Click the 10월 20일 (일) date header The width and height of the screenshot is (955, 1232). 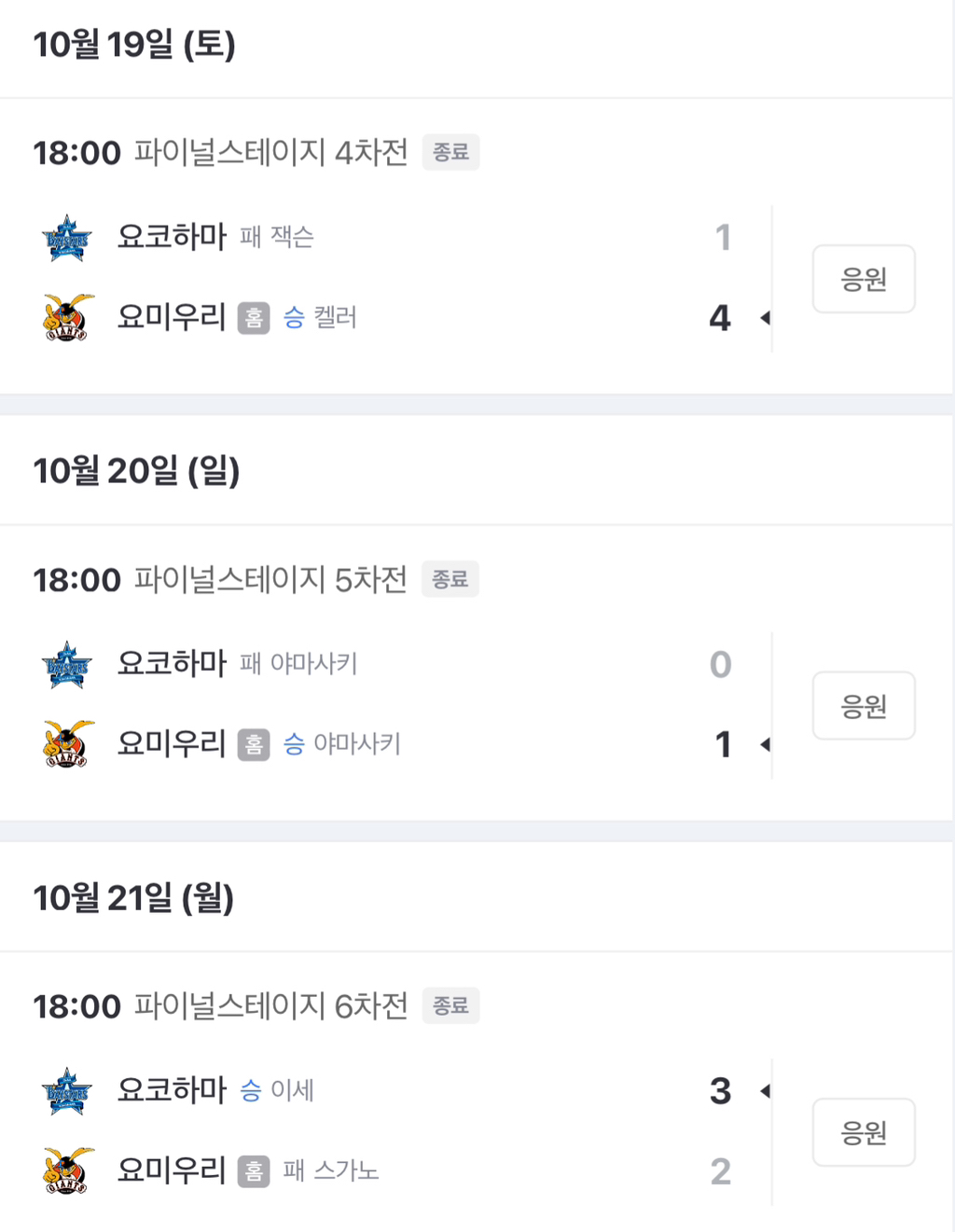pyautogui.click(x=136, y=471)
